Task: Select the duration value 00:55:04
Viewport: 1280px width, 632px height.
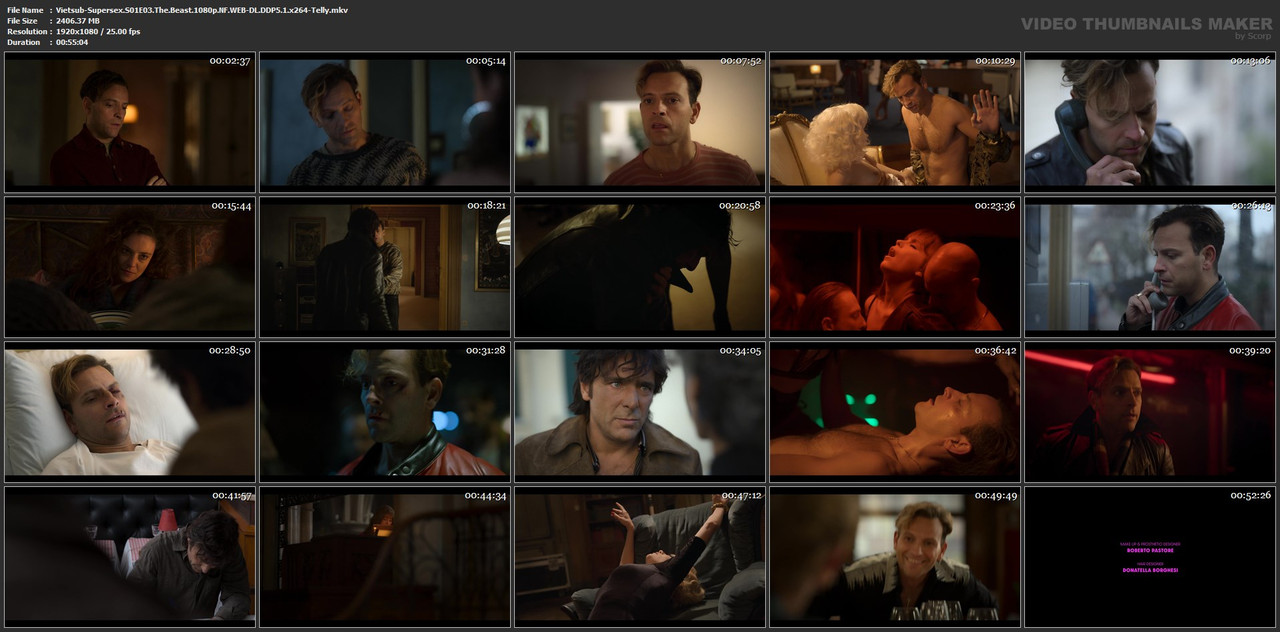Action: point(72,42)
